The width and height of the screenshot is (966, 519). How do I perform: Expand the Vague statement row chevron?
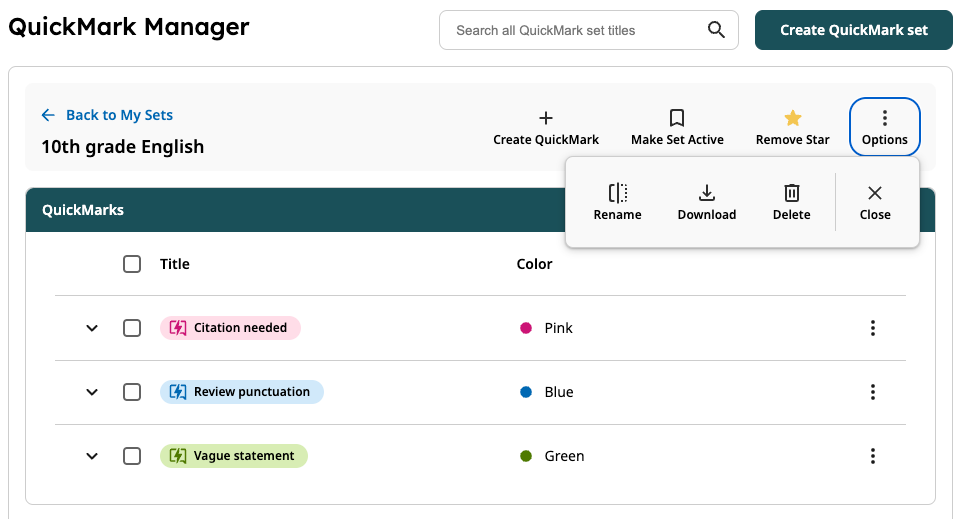point(92,456)
